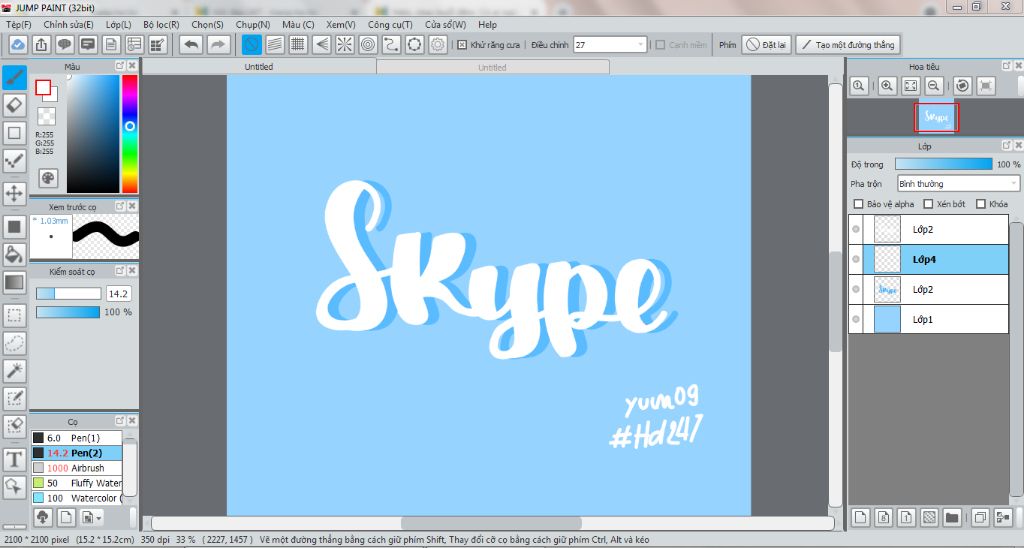
Task: Select the Eraser tool
Action: (14, 105)
